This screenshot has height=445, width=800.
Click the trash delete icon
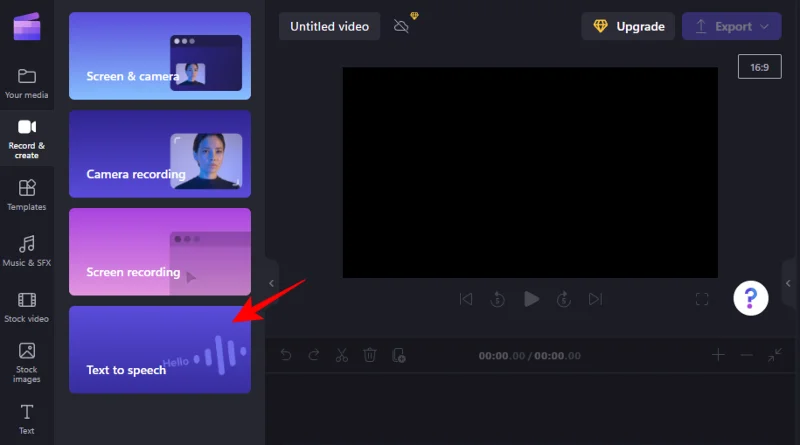pos(370,355)
